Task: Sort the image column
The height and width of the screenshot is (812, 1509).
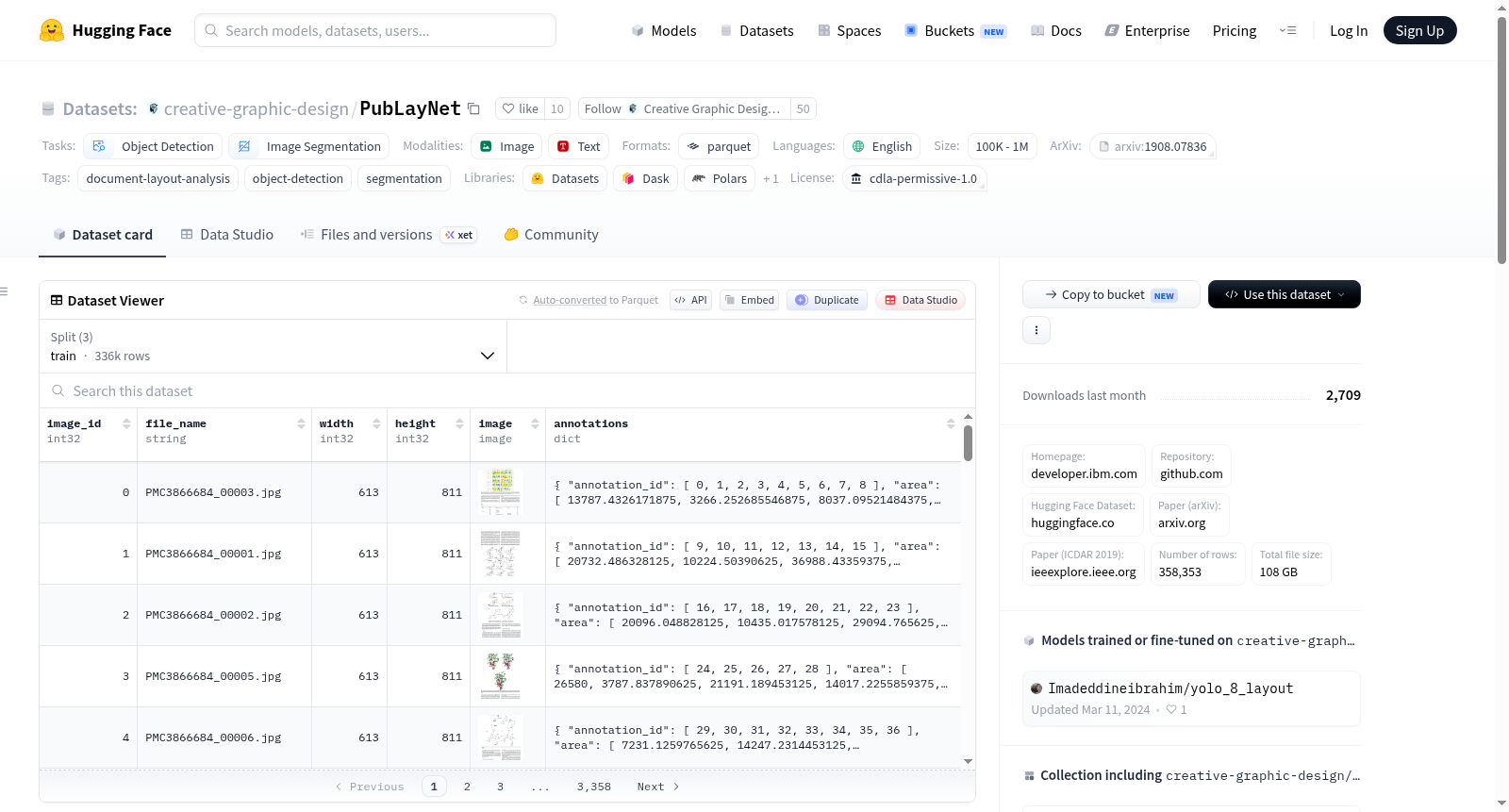Action: point(535,423)
